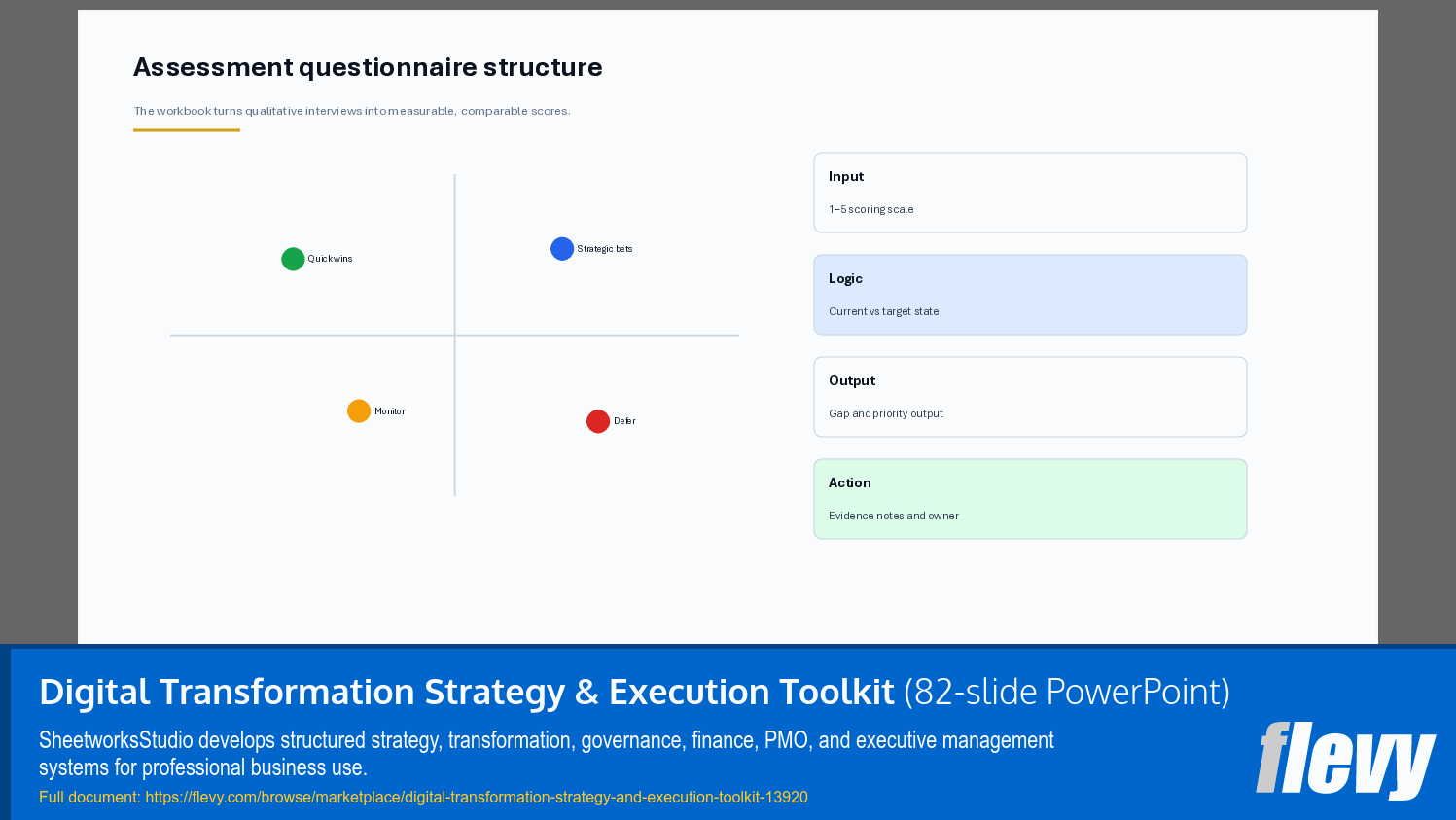Image resolution: width=1456 pixels, height=820 pixels.
Task: Click the 'Evidence notes and owner' text
Action: [894, 516]
